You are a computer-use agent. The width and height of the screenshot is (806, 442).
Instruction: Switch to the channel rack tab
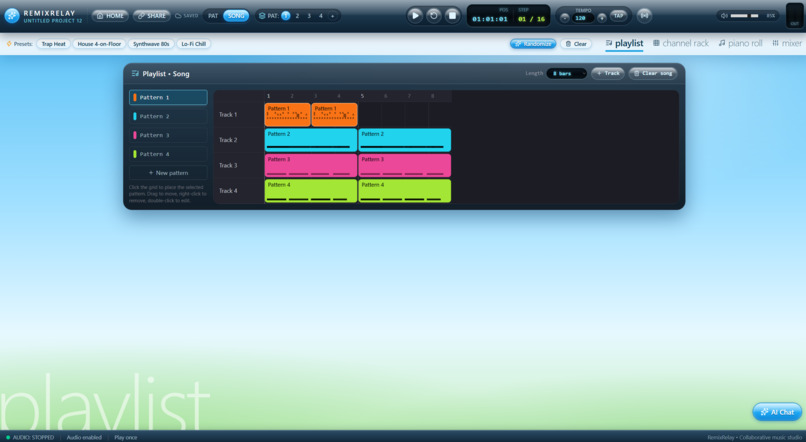(681, 44)
